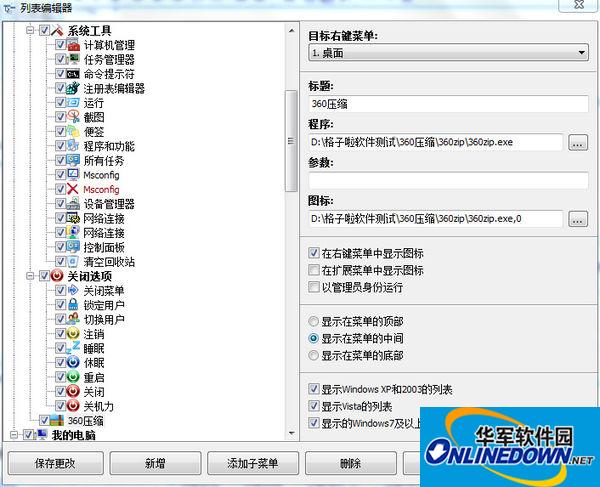Viewport: 600px width, 487px height.
Task: Enable 以管理员身份运行 checkbox
Action: [314, 287]
